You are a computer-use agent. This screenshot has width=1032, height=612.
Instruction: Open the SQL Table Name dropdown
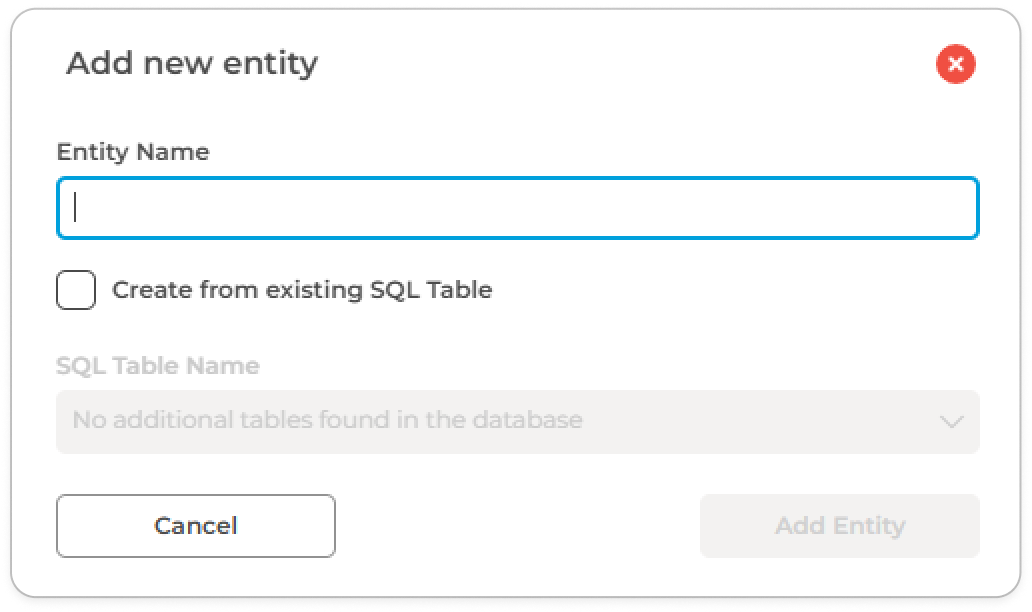click(517, 421)
